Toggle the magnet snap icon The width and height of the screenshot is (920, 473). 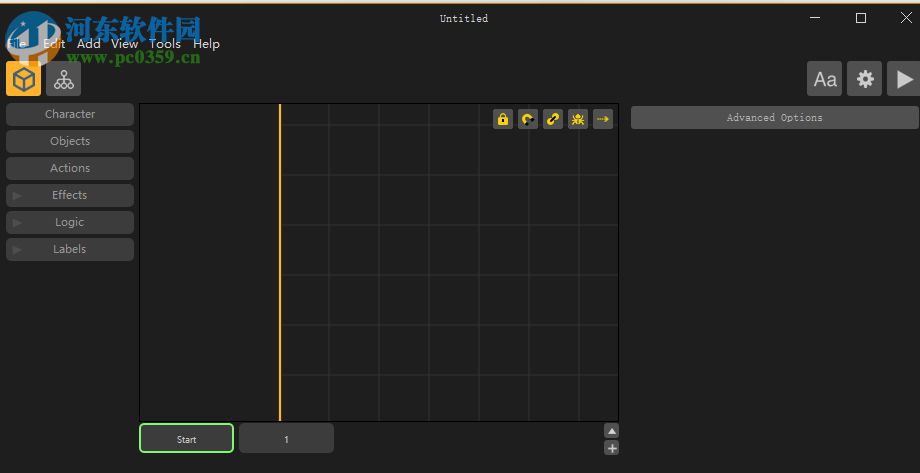(527, 119)
